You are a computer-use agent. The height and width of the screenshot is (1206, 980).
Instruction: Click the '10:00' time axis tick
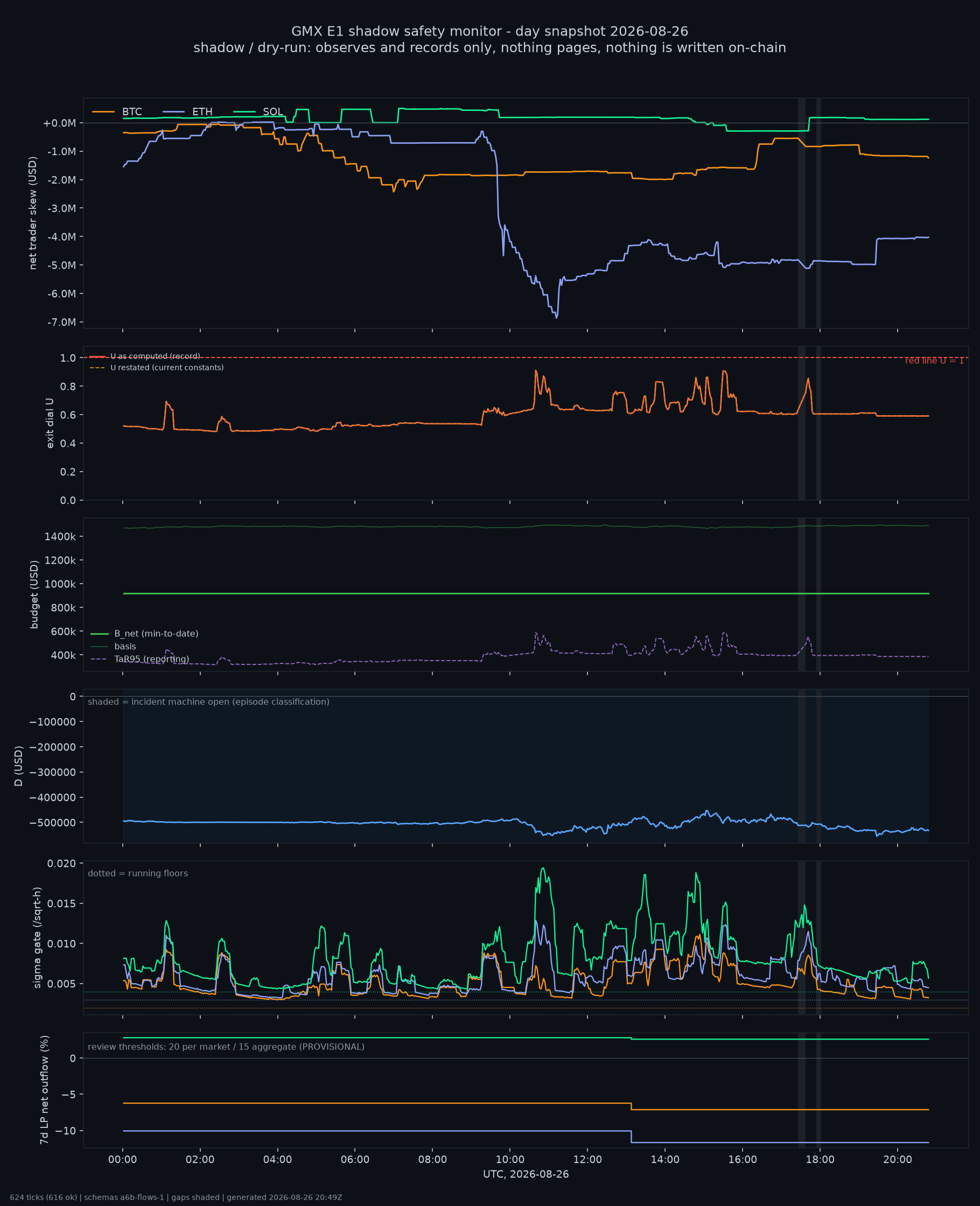click(510, 1160)
